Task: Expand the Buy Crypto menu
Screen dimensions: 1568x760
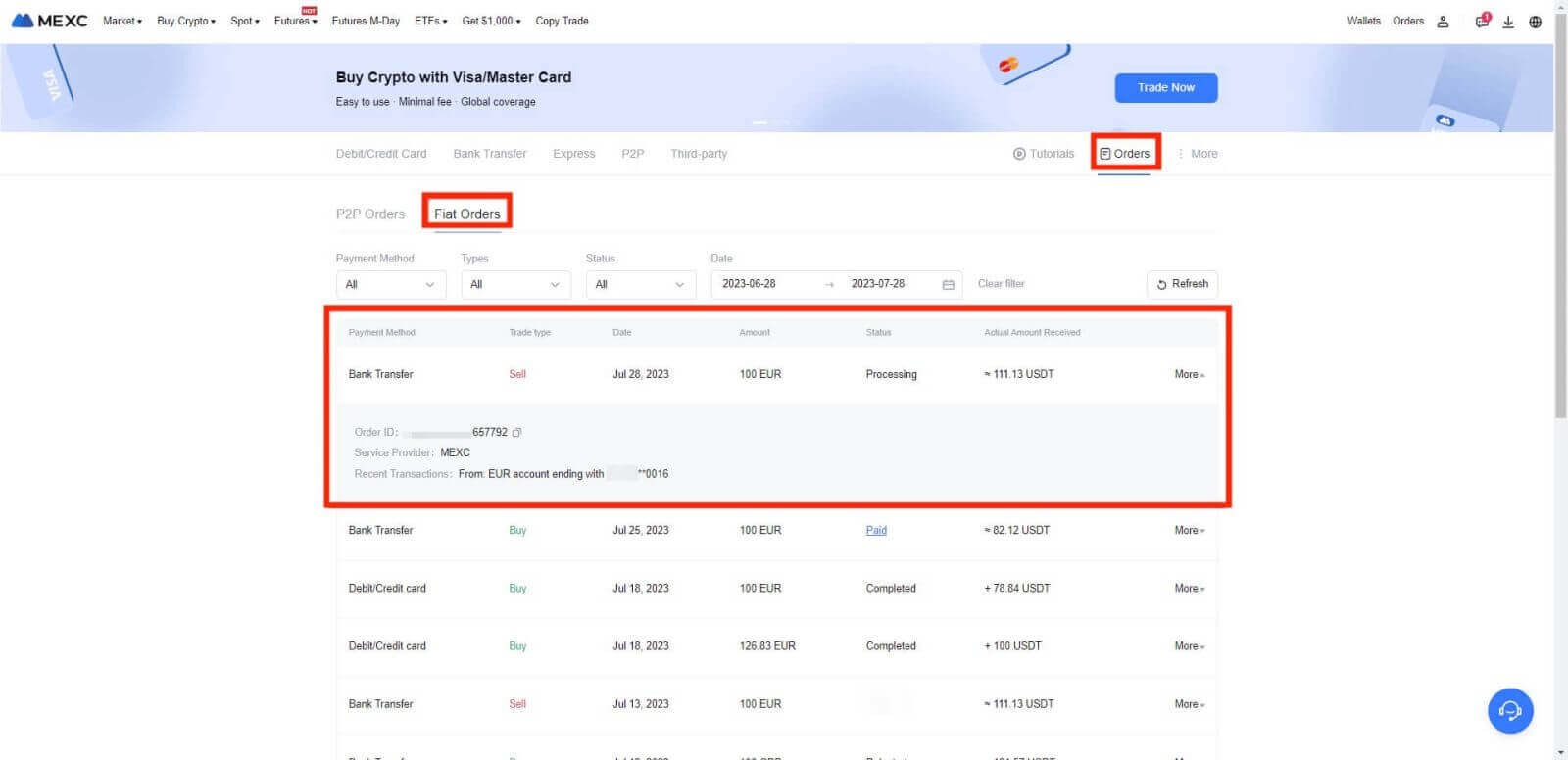Action: coord(186,21)
